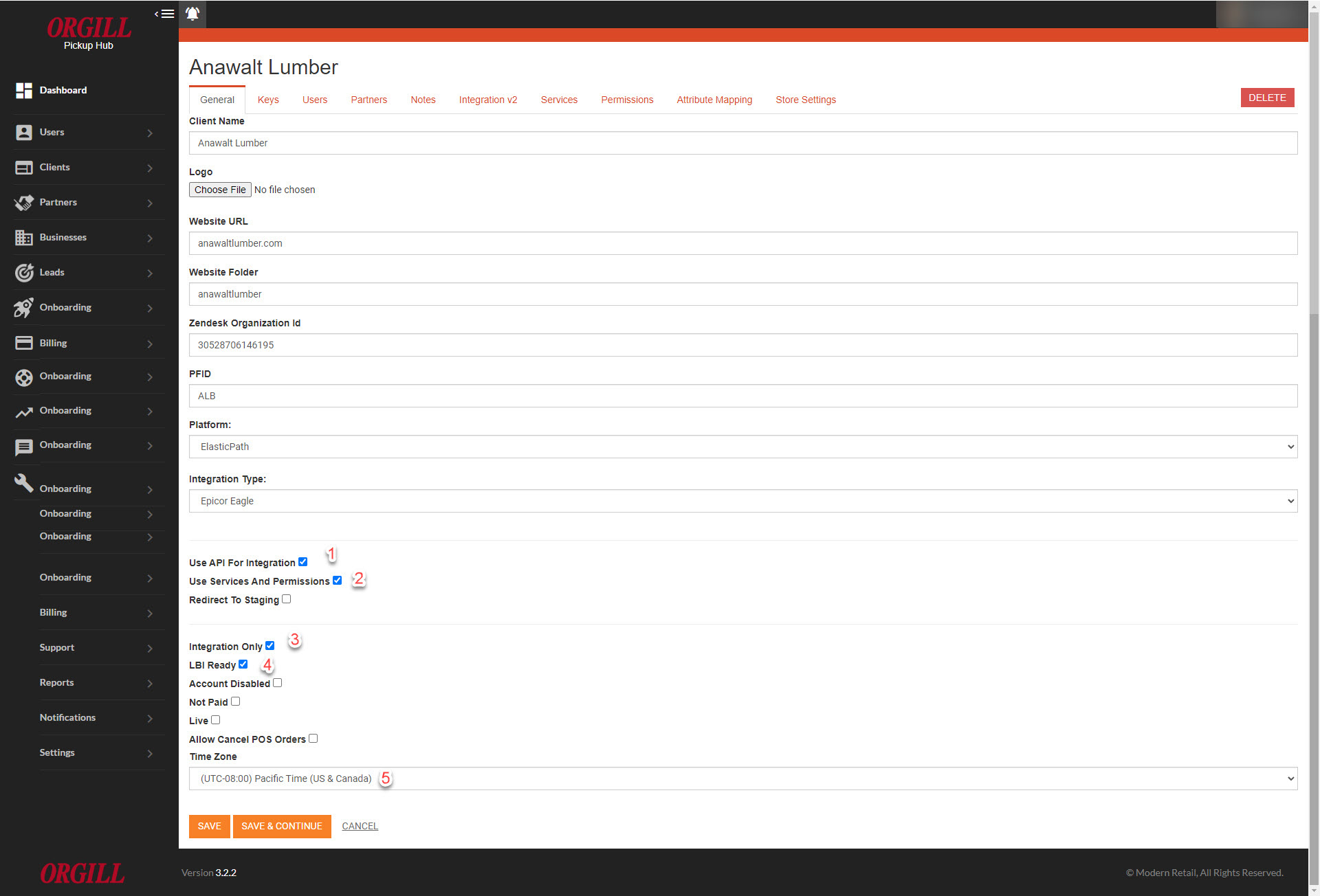
Task: Check the Not Paid checkbox
Action: click(x=236, y=702)
